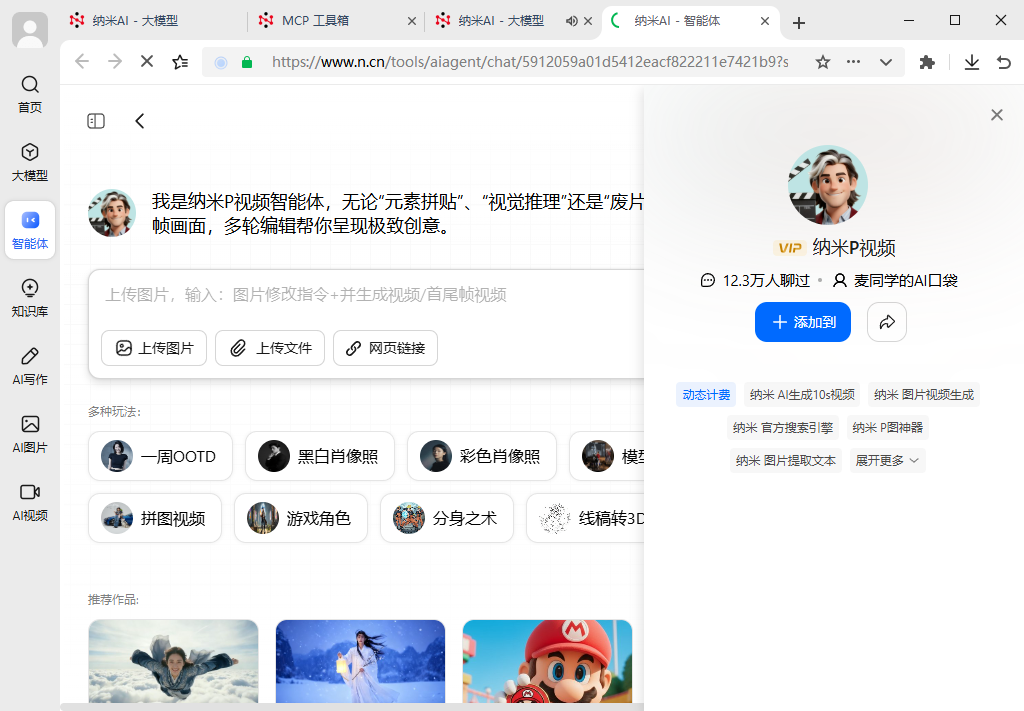The height and width of the screenshot is (711, 1024).
Task: Click the browser forward arrow
Action: [x=115, y=61]
